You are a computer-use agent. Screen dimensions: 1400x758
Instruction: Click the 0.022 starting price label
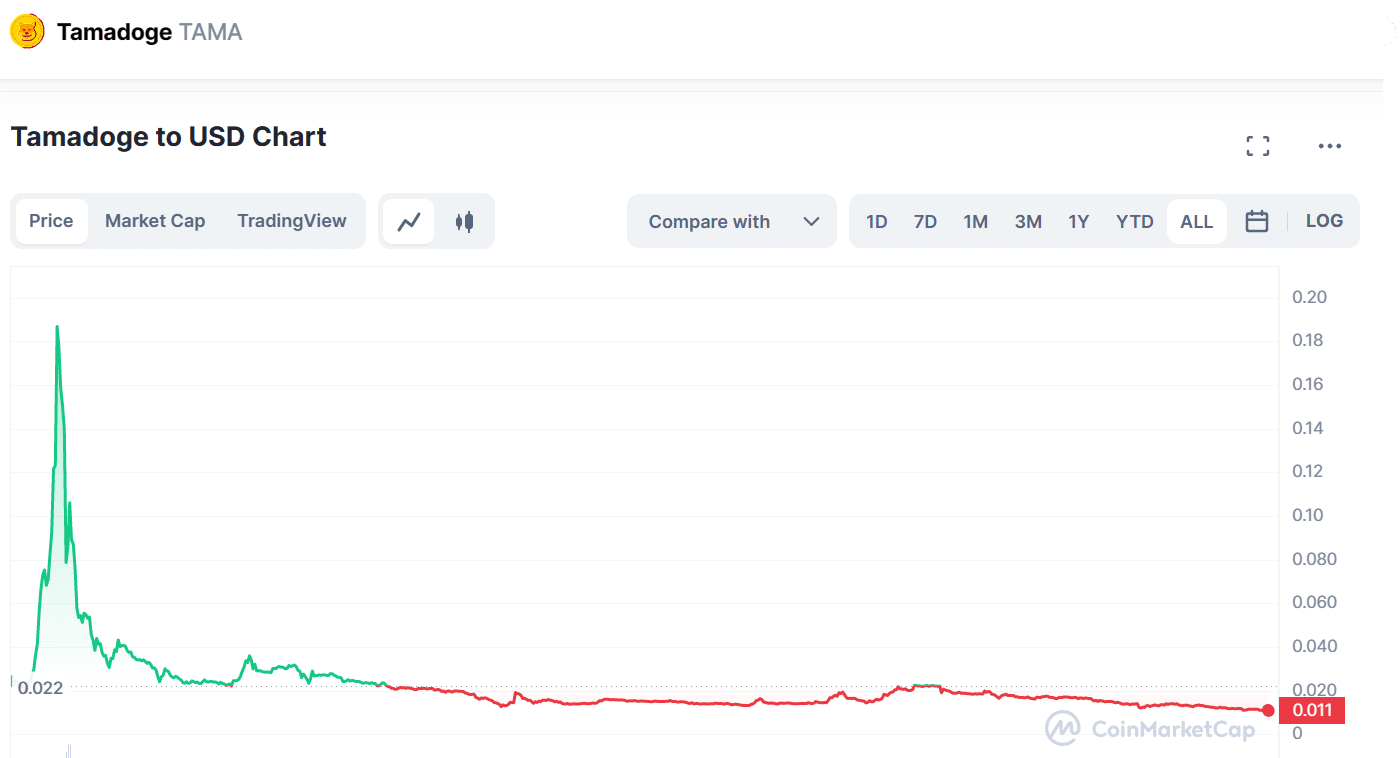[40, 688]
